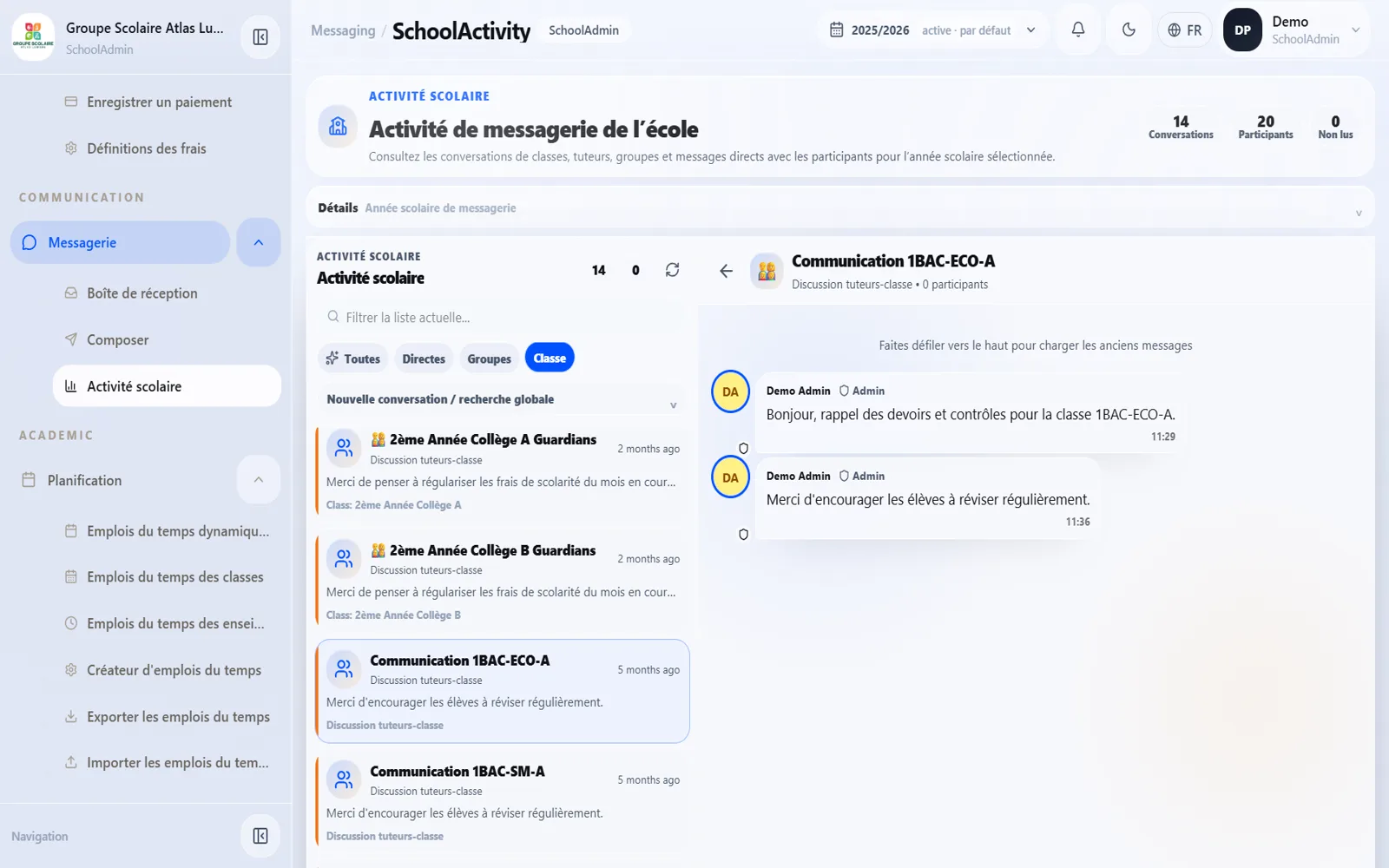Click 0 Non lus stat

[x=1335, y=127]
